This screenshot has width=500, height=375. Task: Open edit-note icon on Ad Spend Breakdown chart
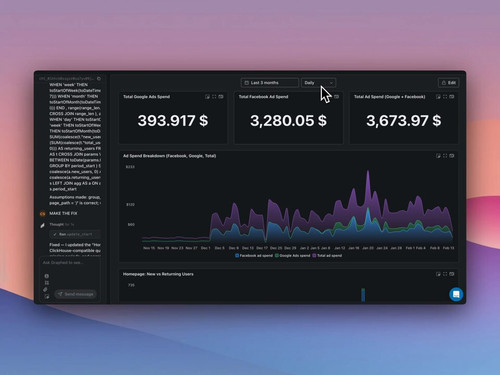(x=438, y=156)
